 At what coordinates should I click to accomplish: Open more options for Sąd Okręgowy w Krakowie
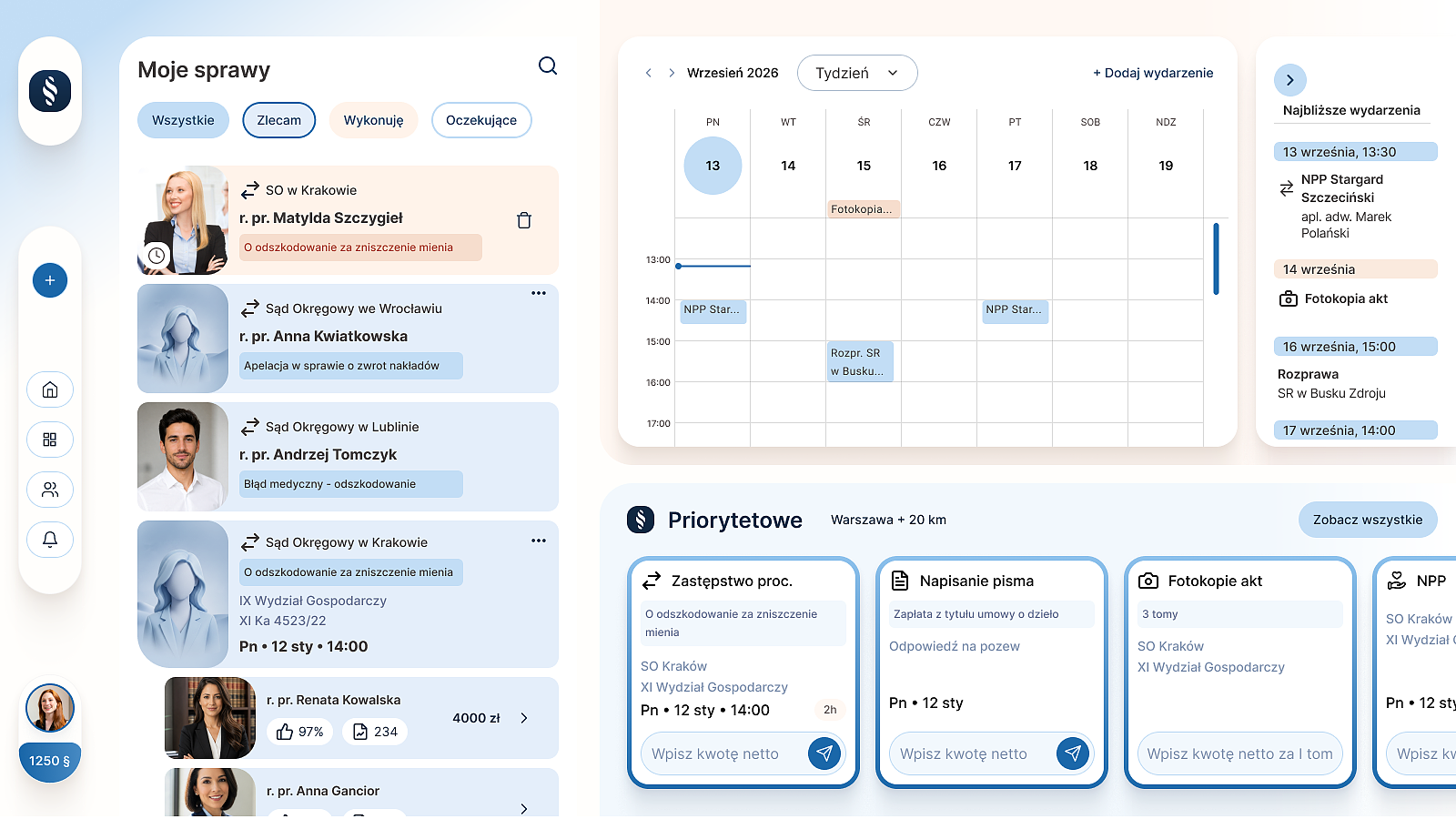tap(539, 541)
